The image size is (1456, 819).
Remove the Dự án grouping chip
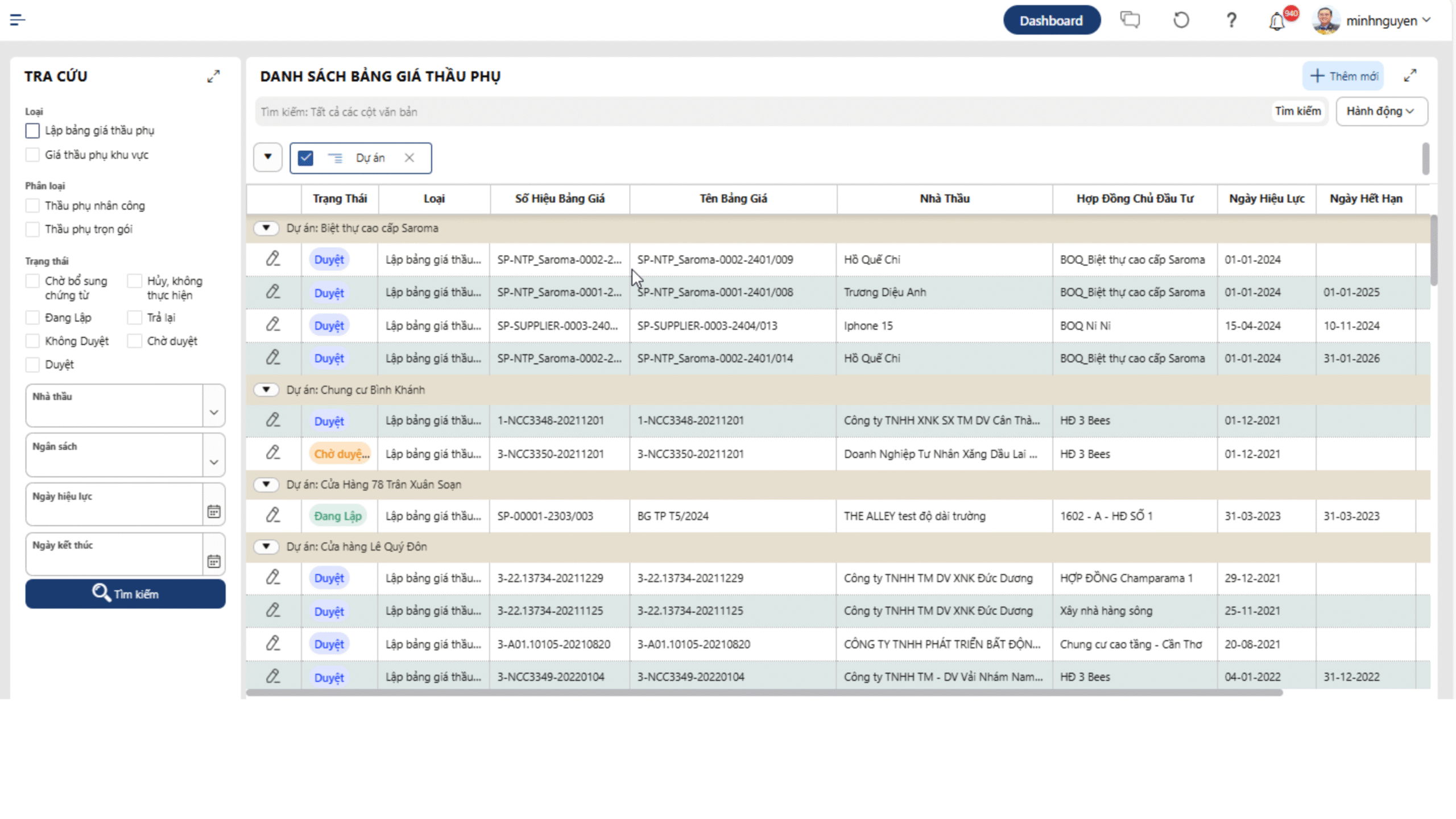click(x=409, y=158)
